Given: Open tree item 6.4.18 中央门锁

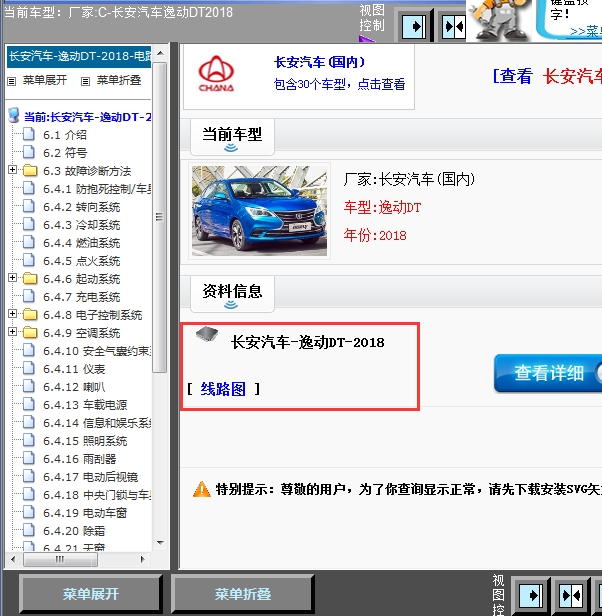Looking at the screenshot, I should [x=97, y=495].
